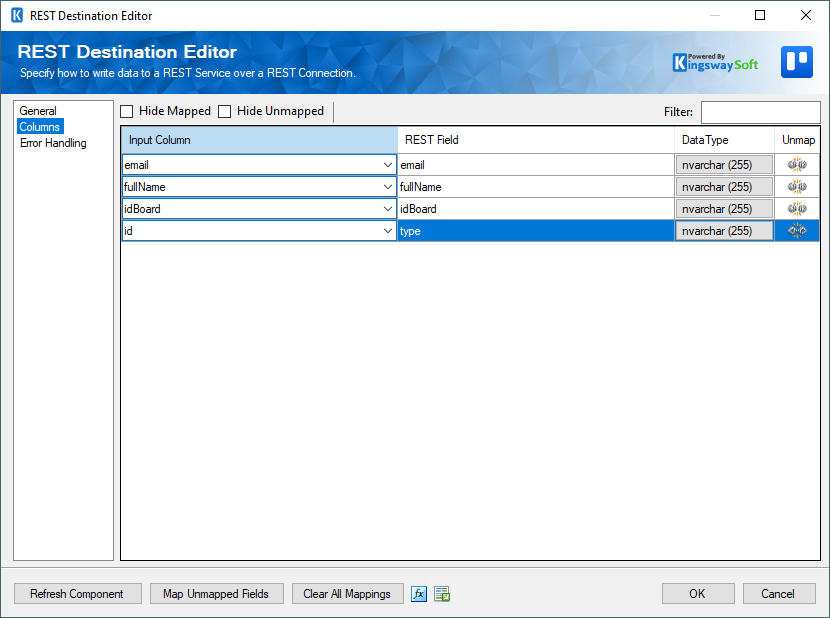The width and height of the screenshot is (830, 618).
Task: Select the Columns page
Action: pyautogui.click(x=40, y=127)
